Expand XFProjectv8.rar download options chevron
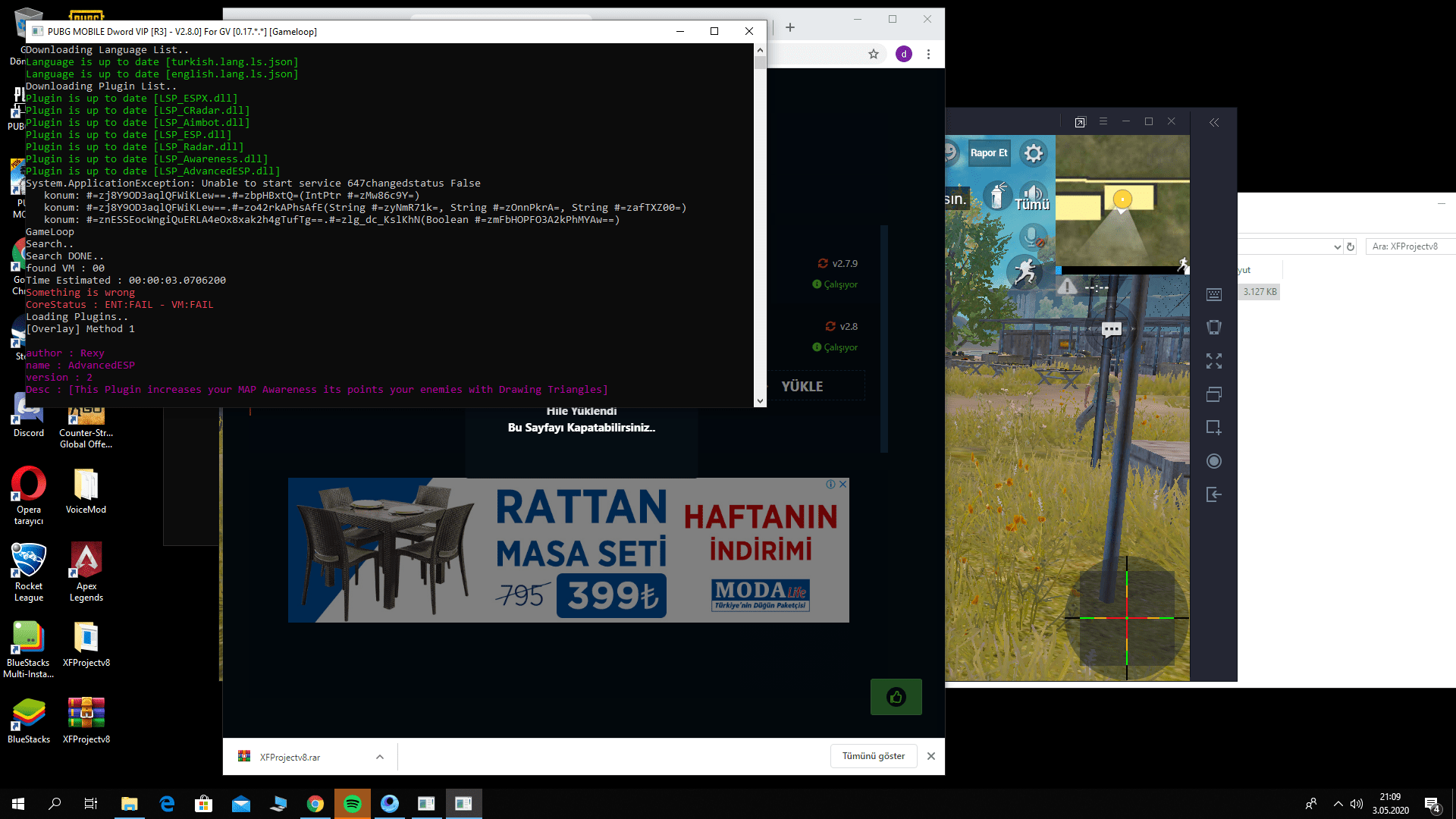The width and height of the screenshot is (1456, 819). [x=380, y=757]
